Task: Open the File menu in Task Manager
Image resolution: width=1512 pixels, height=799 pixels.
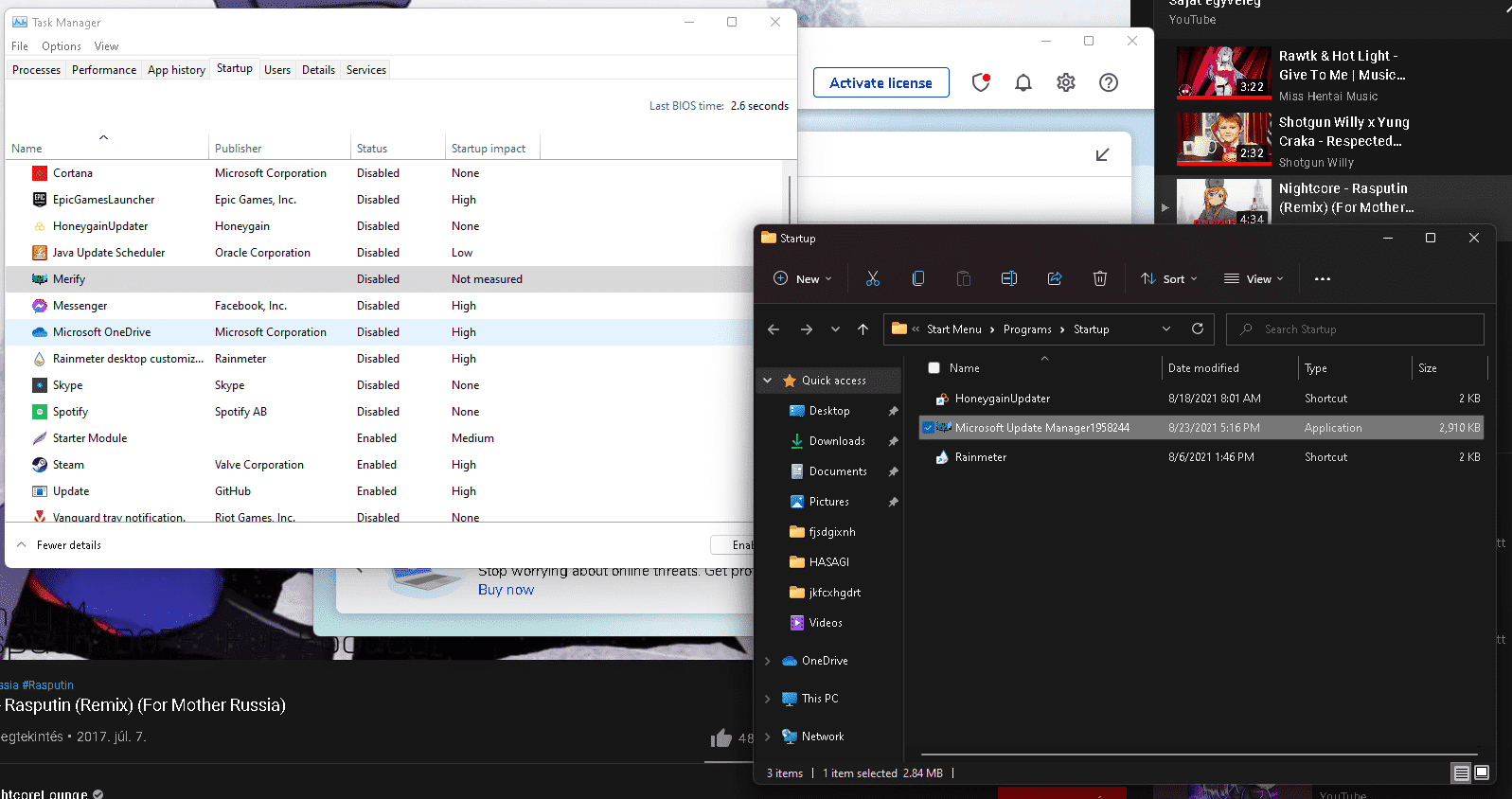Action: 20,46
